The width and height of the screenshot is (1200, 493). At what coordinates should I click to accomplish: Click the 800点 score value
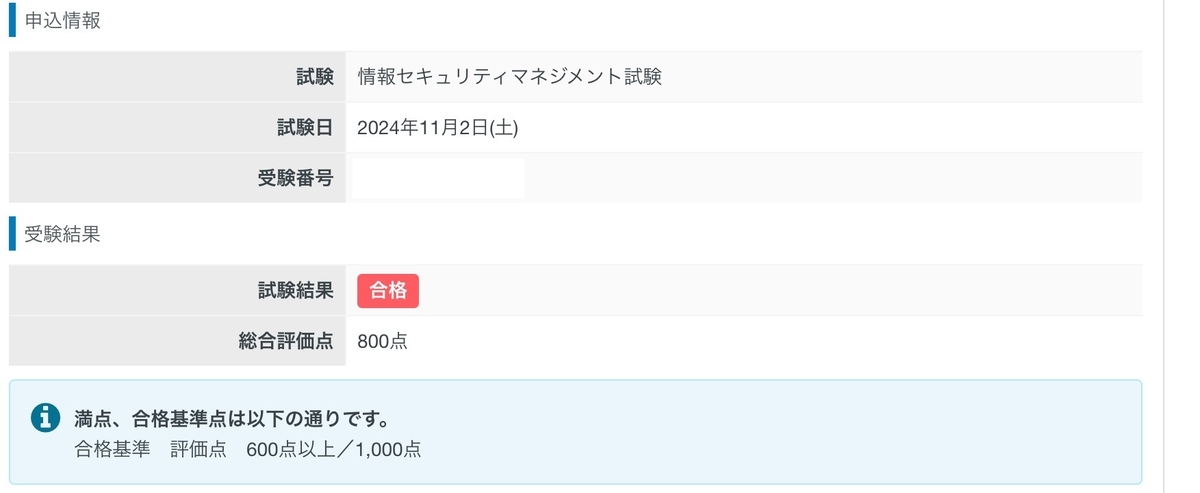click(x=382, y=342)
